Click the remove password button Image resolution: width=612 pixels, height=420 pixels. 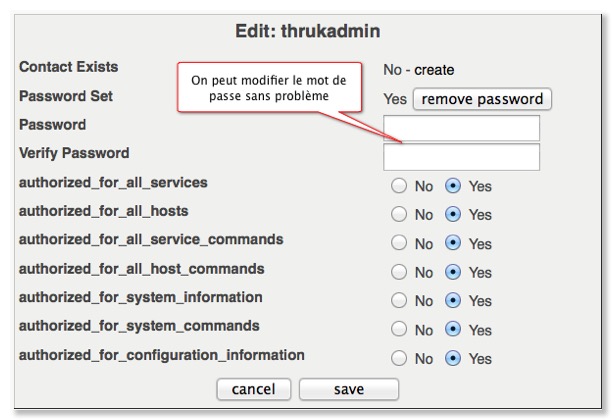point(482,99)
